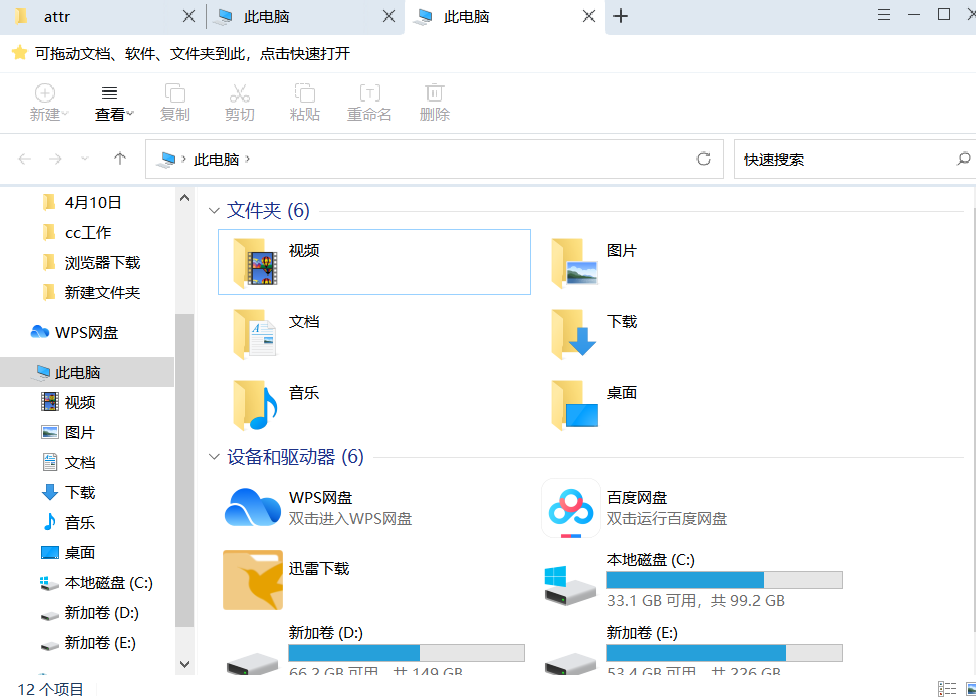The height and width of the screenshot is (697, 976).
Task: Click the 新建 (New) toolbar icon
Action: [45, 94]
